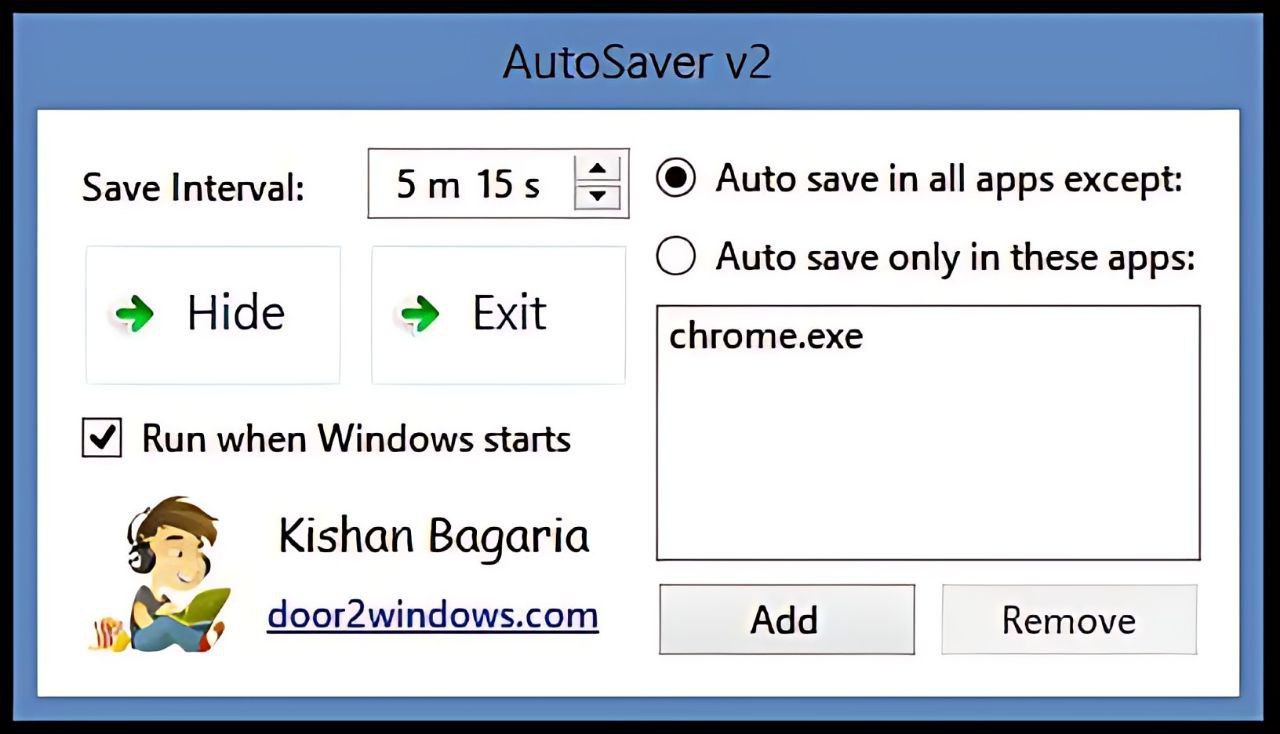
Task: Click the 'Save Interval:' label text
Action: click(x=193, y=186)
